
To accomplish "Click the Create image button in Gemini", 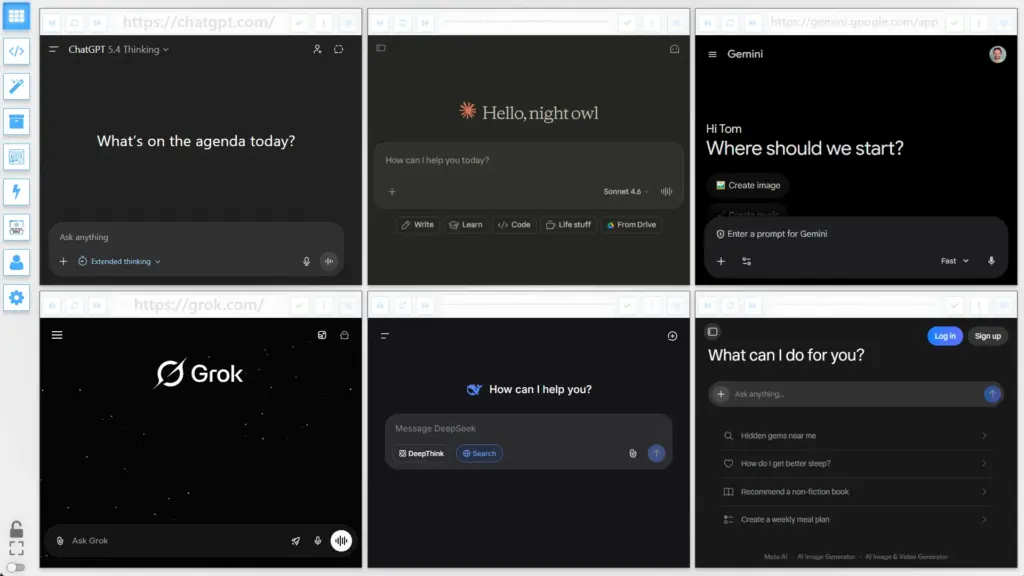I will coord(749,186).
